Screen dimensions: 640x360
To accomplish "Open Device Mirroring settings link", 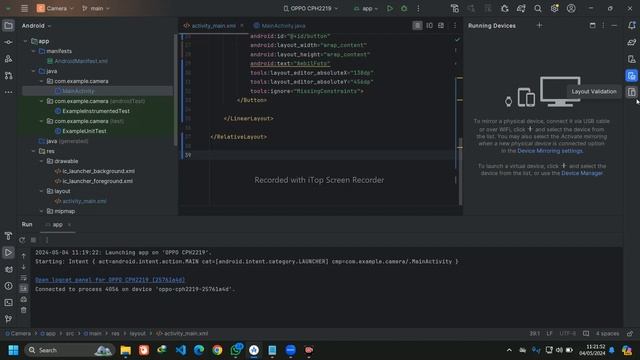I will click(550, 151).
